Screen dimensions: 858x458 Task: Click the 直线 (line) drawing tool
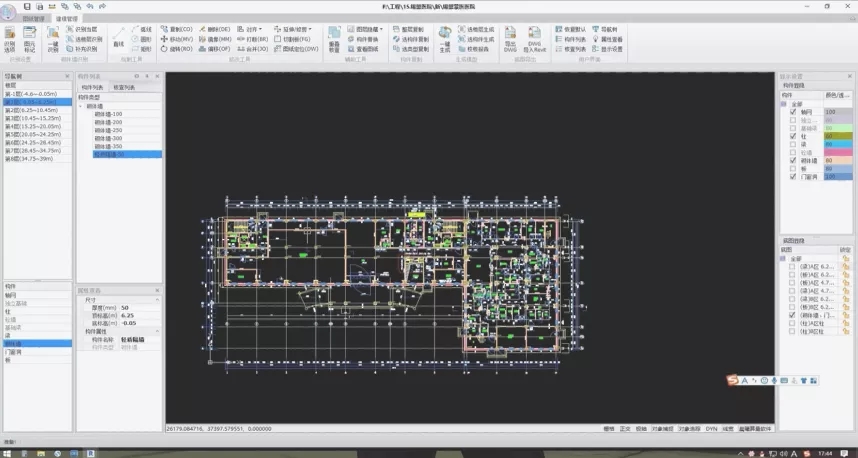point(120,40)
